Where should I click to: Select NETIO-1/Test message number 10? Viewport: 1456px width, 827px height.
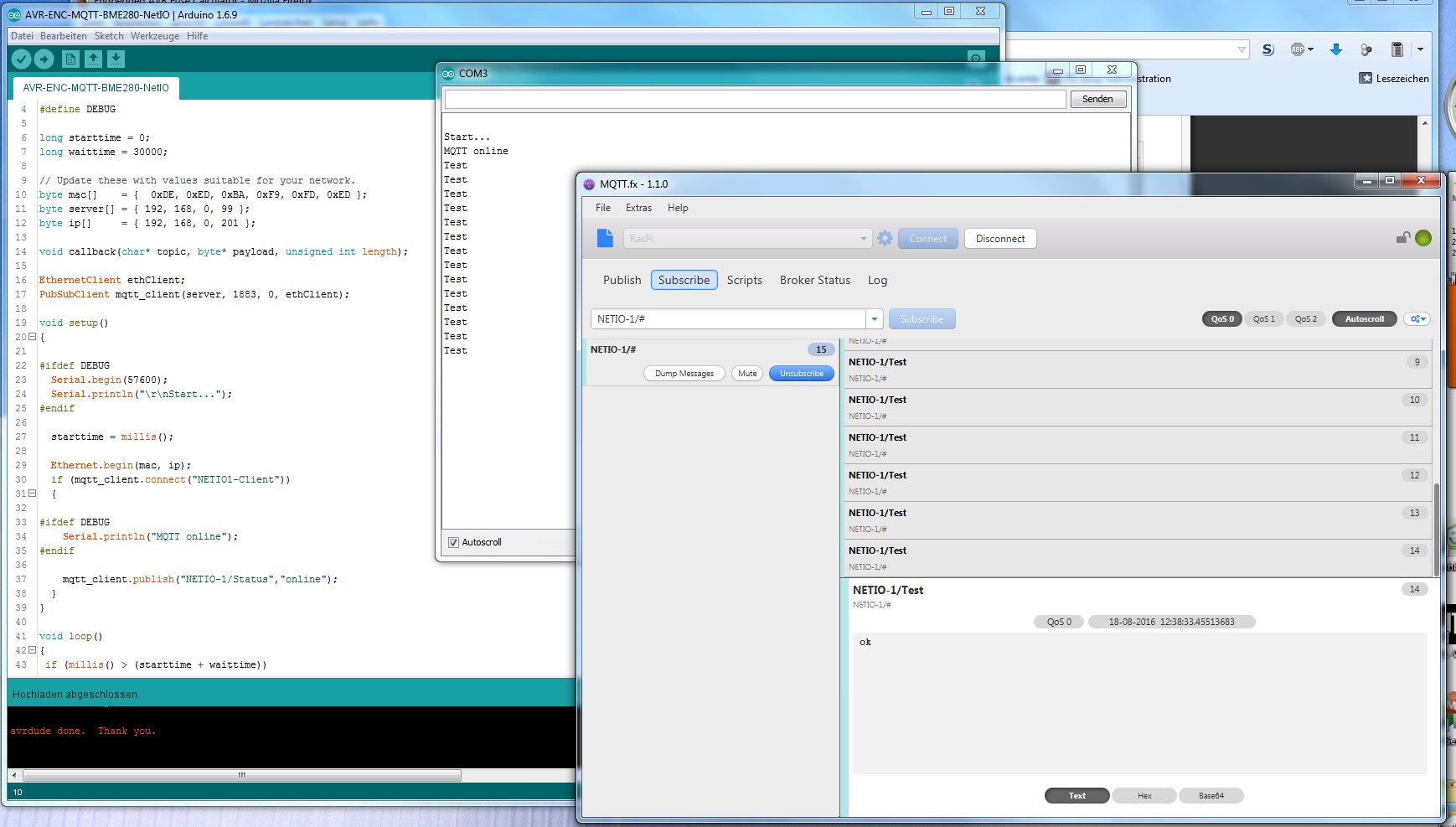[x=1137, y=407]
